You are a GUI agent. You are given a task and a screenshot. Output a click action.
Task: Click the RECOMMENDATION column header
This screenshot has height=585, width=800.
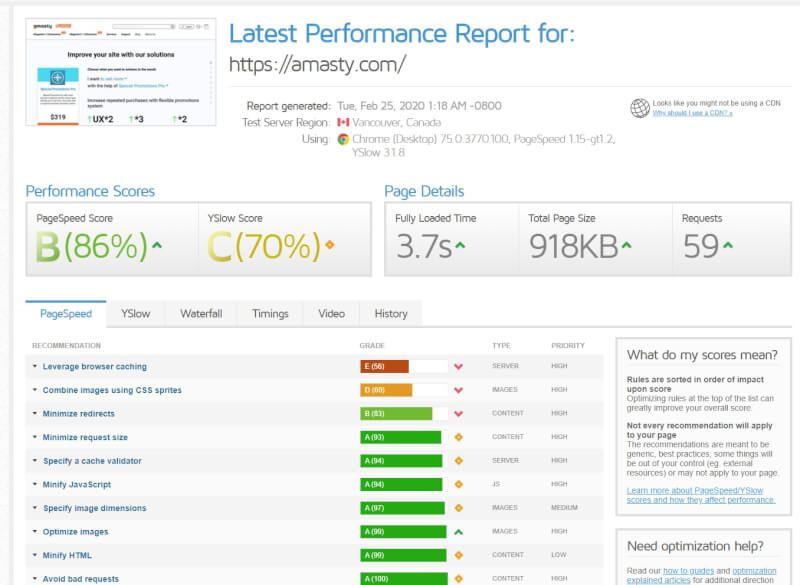66,345
